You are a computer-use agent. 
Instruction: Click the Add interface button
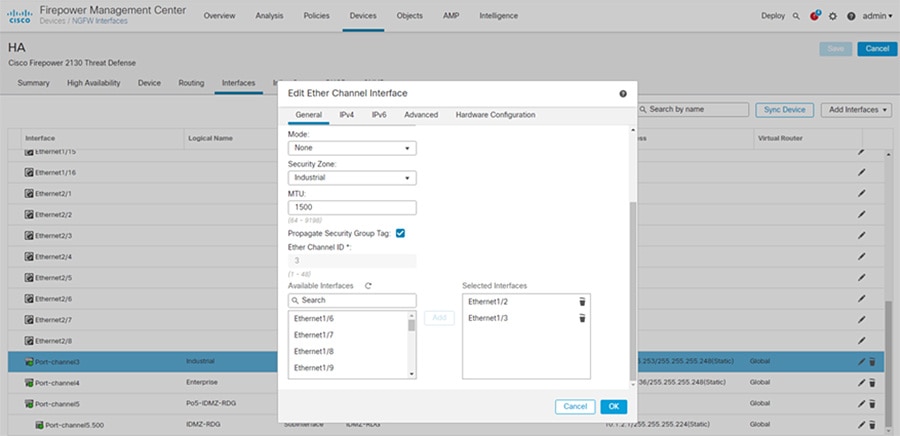tap(439, 318)
